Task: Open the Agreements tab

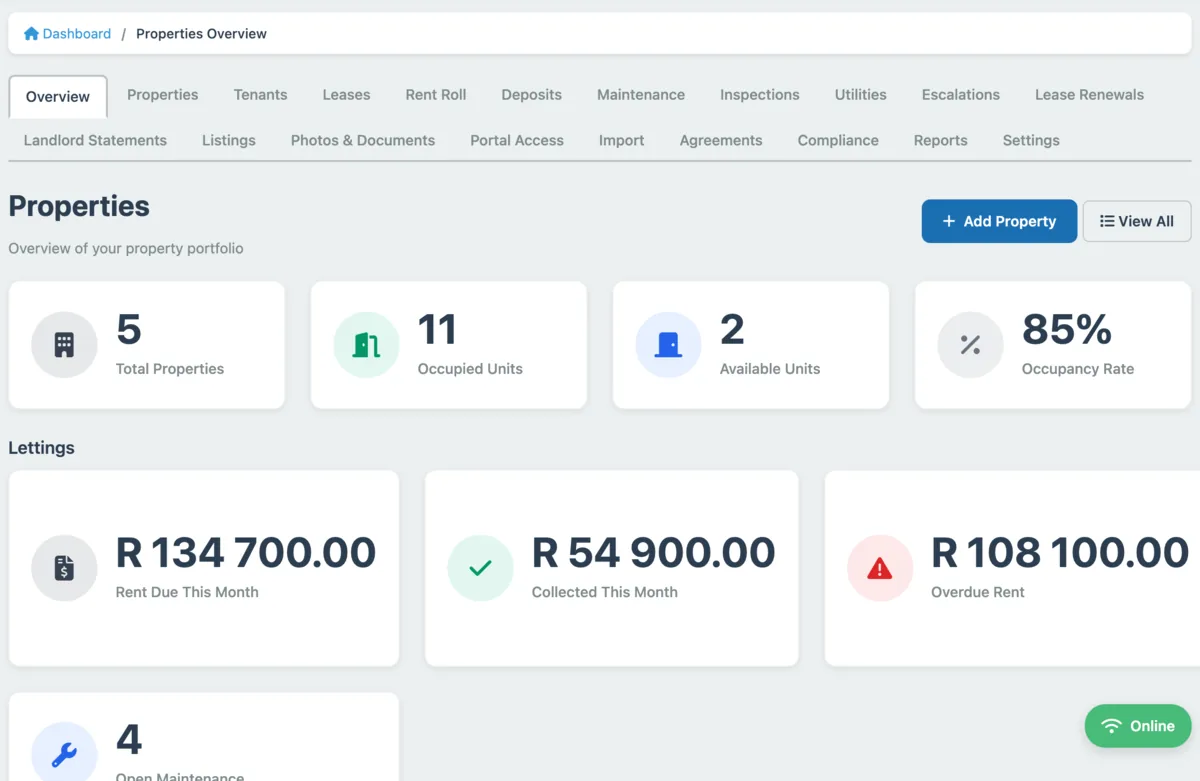Action: 721,141
